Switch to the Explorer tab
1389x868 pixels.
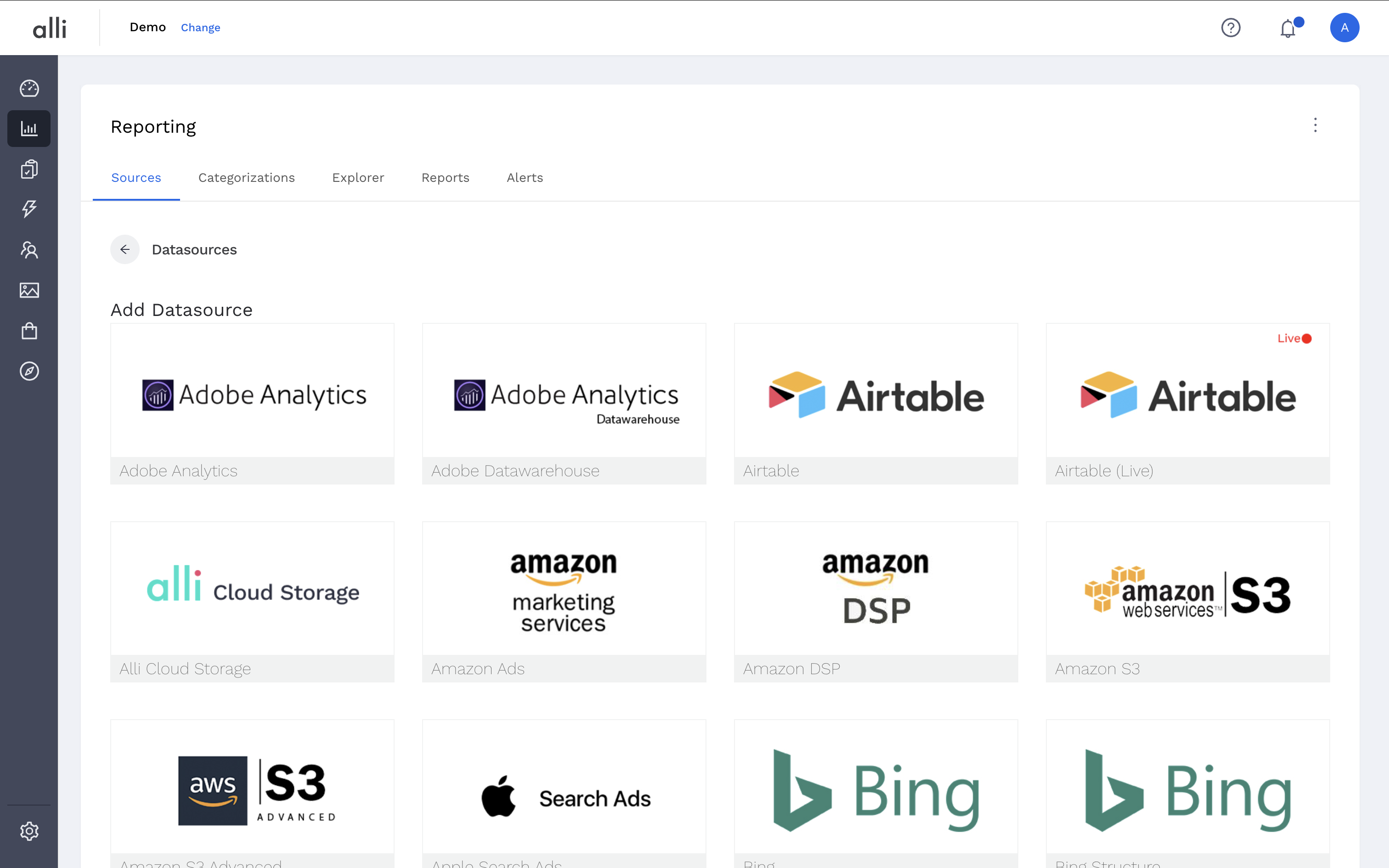(x=358, y=178)
